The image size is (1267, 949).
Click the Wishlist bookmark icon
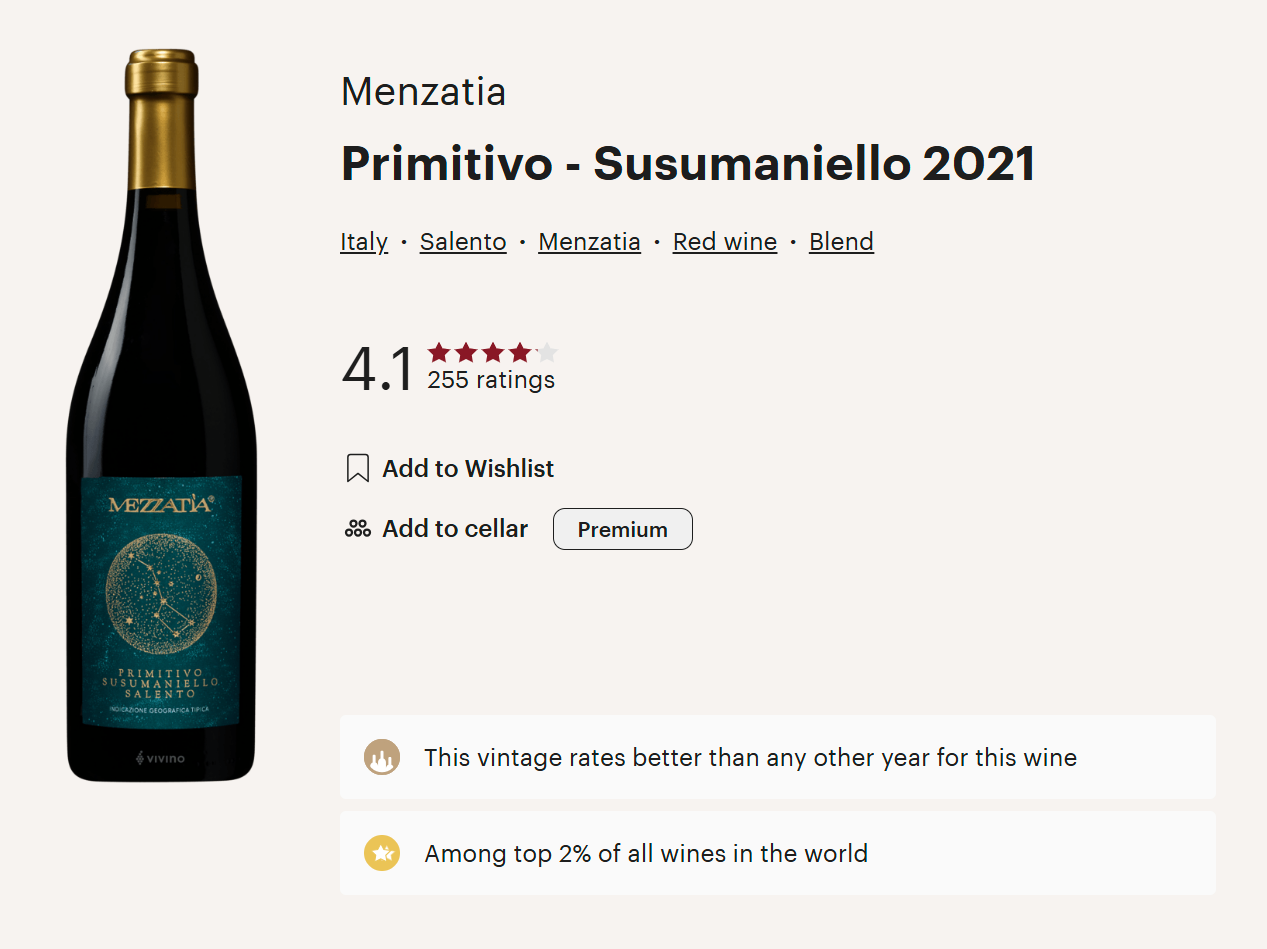tap(357, 468)
